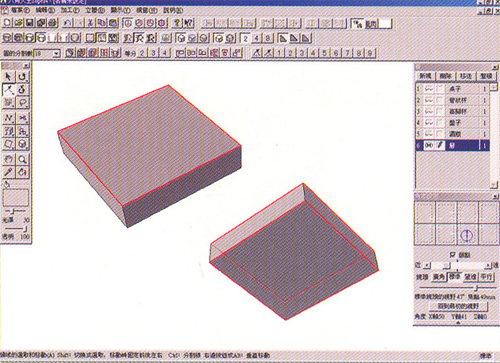Select the rotate tool in toolbox
Screen dimensions: 500x363
pyautogui.click(x=22, y=77)
